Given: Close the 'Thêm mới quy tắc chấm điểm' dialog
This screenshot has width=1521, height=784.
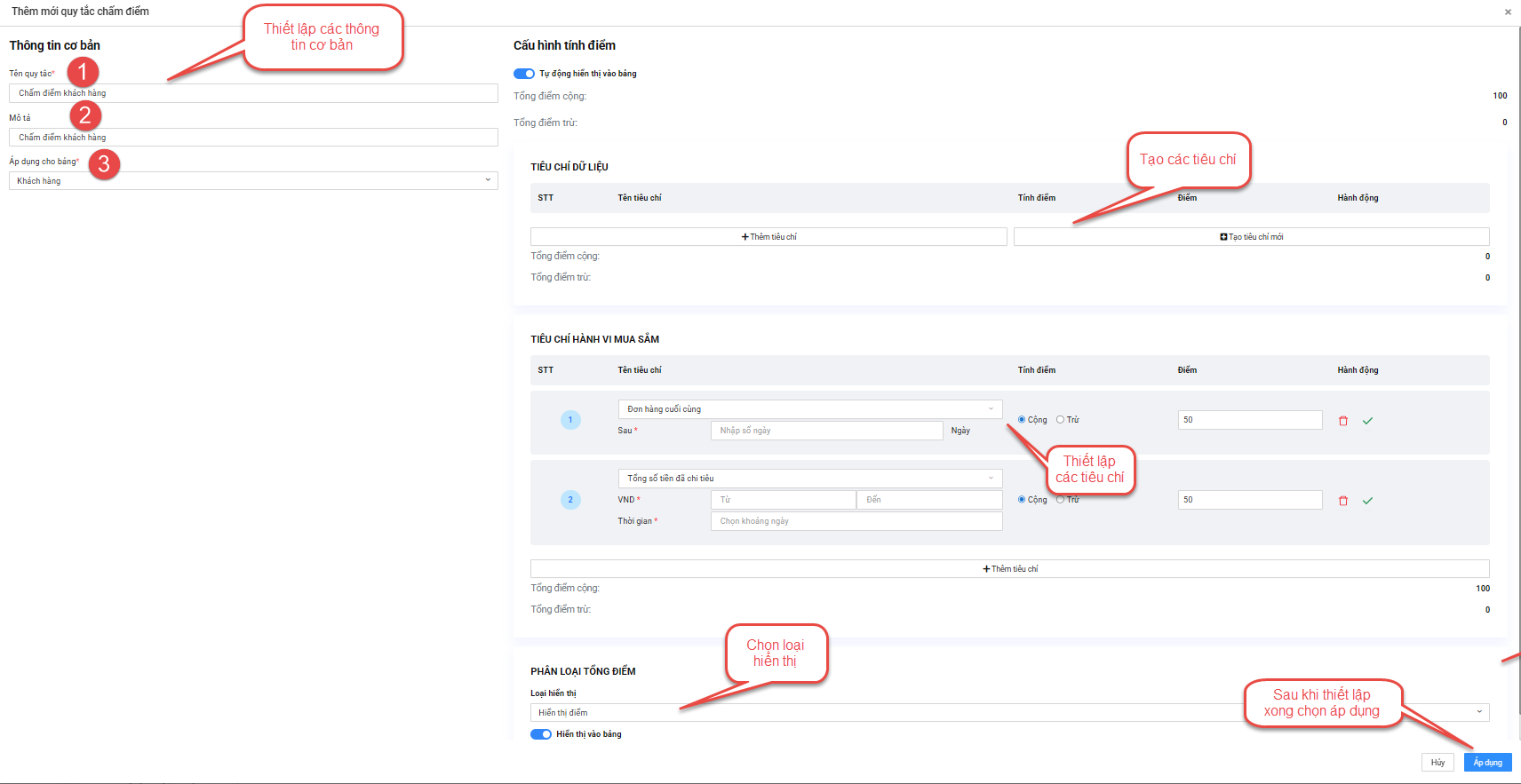Looking at the screenshot, I should click(1508, 12).
